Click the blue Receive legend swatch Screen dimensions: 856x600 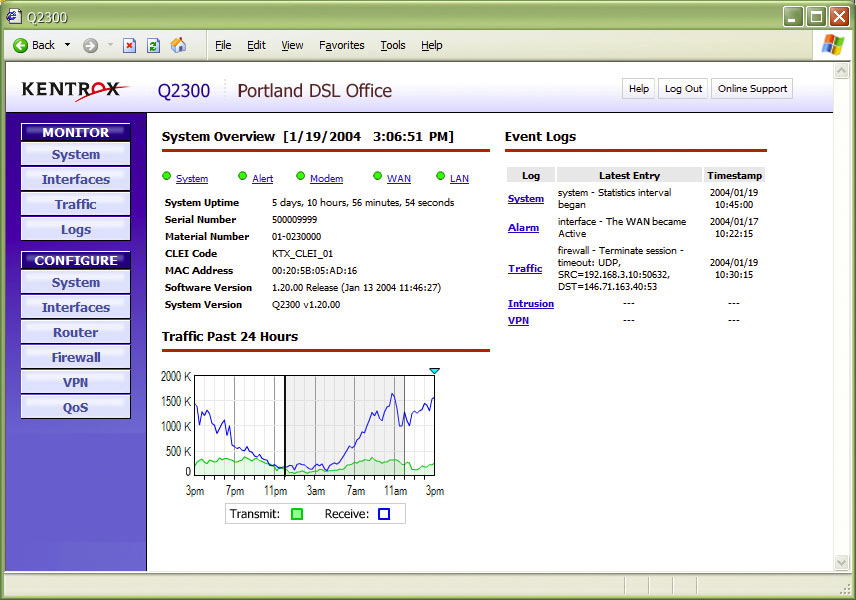(384, 514)
